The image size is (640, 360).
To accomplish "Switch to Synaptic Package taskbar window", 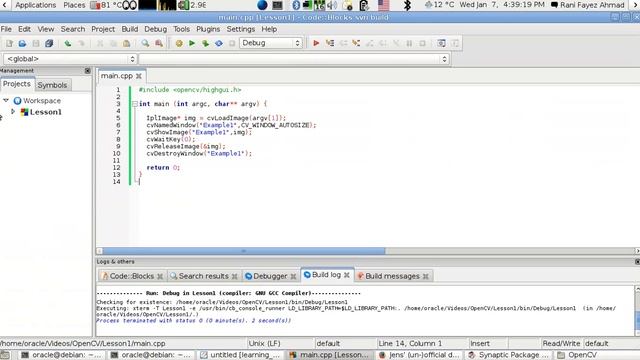I will 509,355.
